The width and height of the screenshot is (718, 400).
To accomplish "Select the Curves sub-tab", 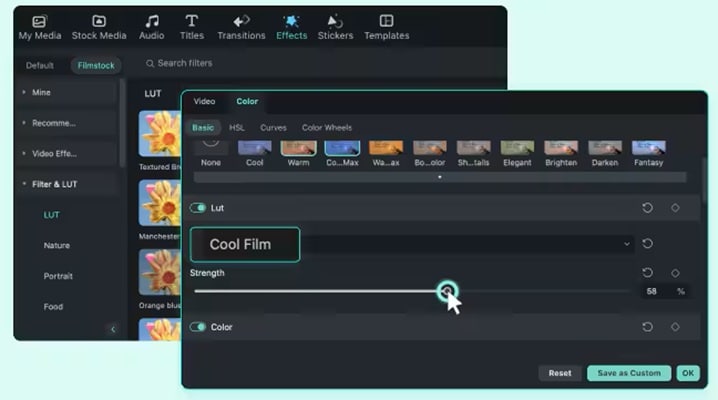I will pos(273,128).
